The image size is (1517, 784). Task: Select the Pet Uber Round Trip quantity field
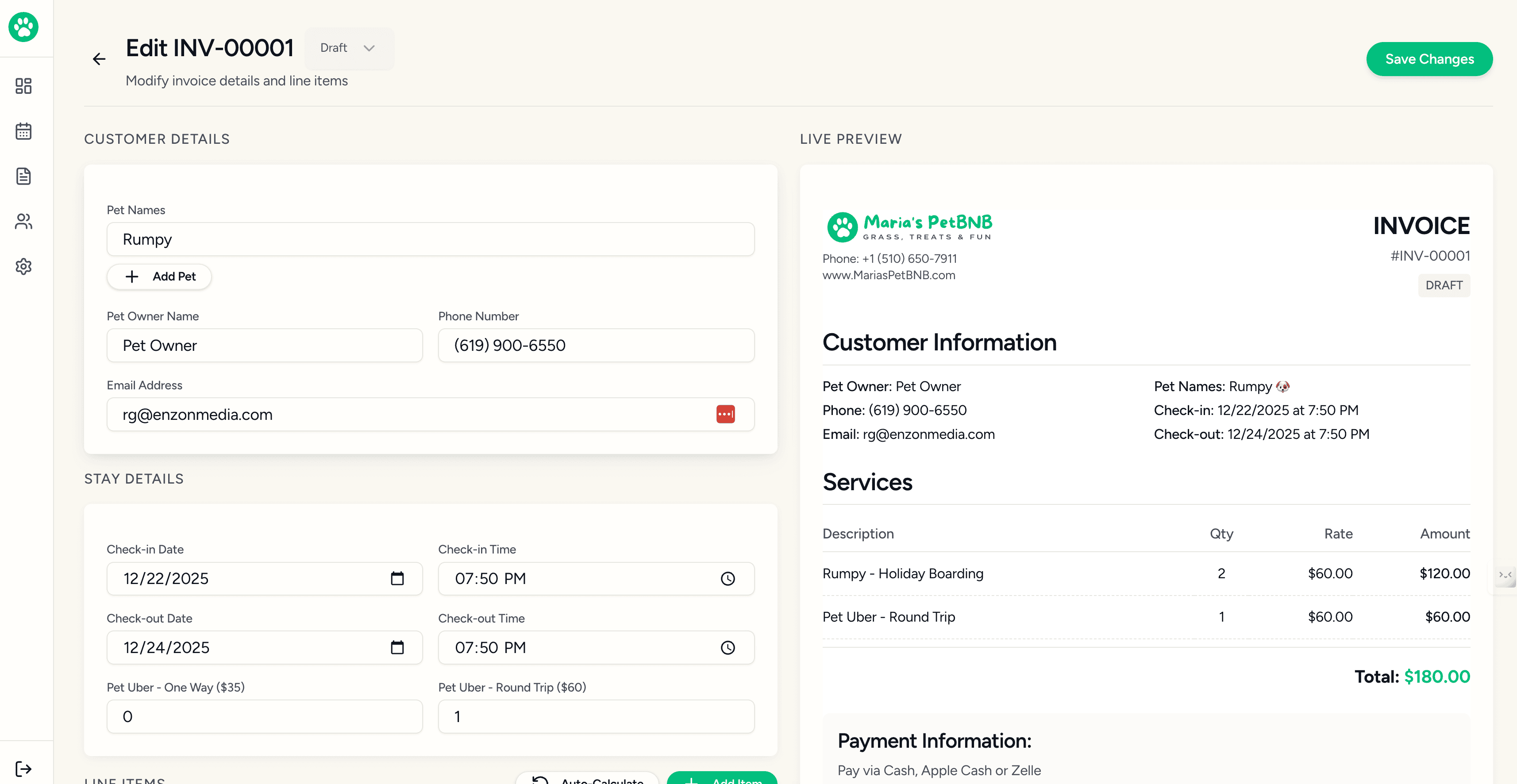(596, 716)
